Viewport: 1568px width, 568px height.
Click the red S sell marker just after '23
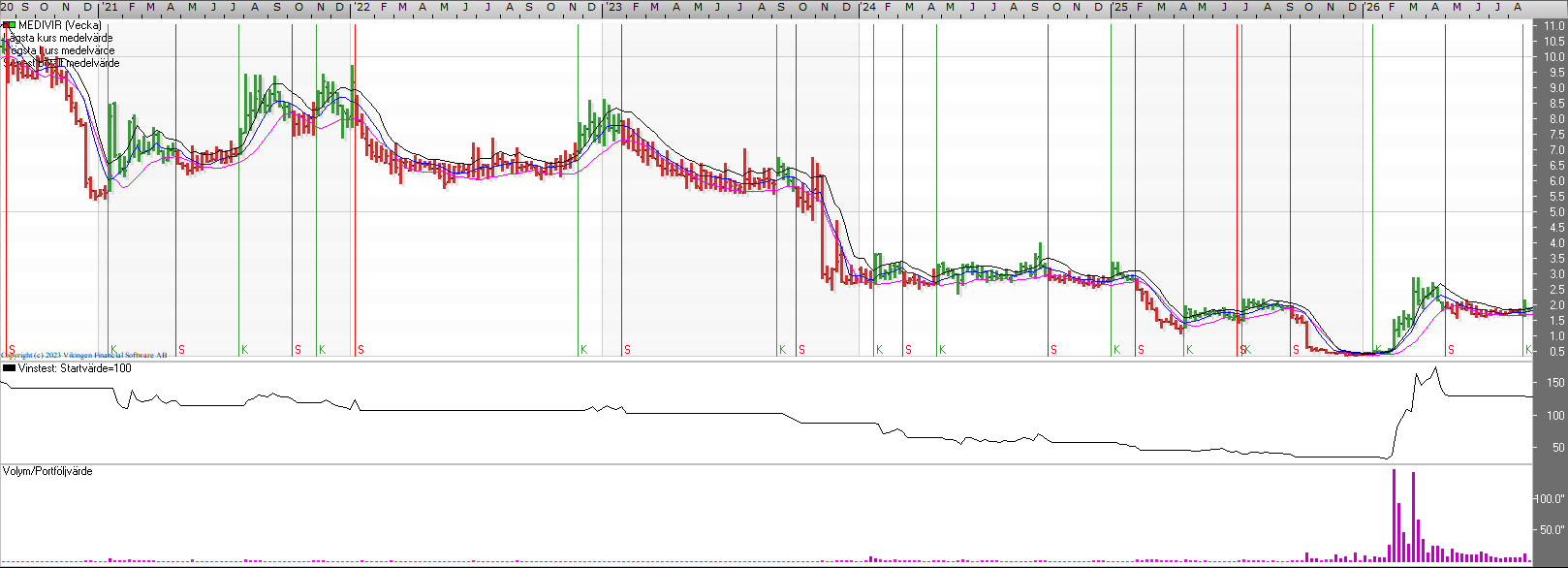click(627, 350)
